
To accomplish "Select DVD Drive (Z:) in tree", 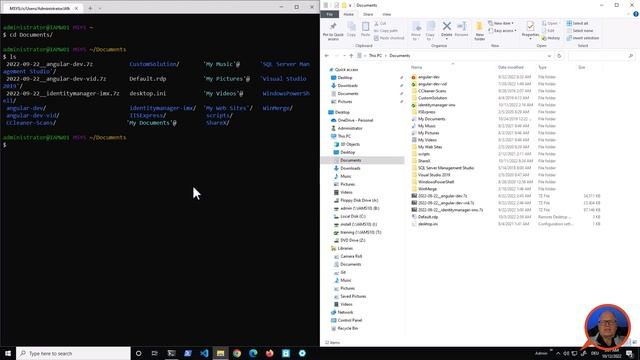I will 352,240.
